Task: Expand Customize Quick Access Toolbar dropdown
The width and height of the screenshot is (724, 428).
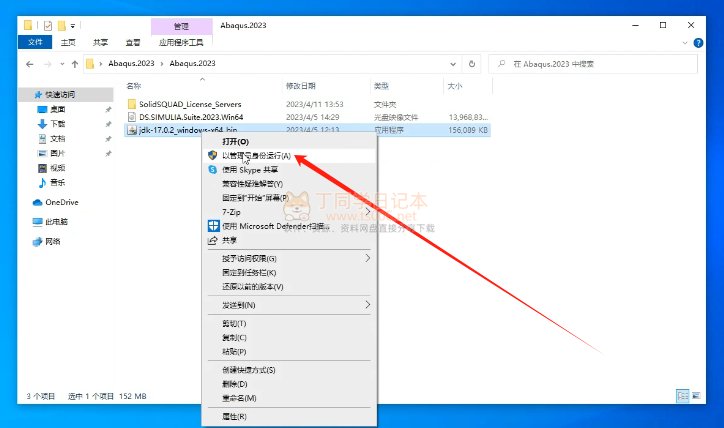Action: click(x=73, y=26)
